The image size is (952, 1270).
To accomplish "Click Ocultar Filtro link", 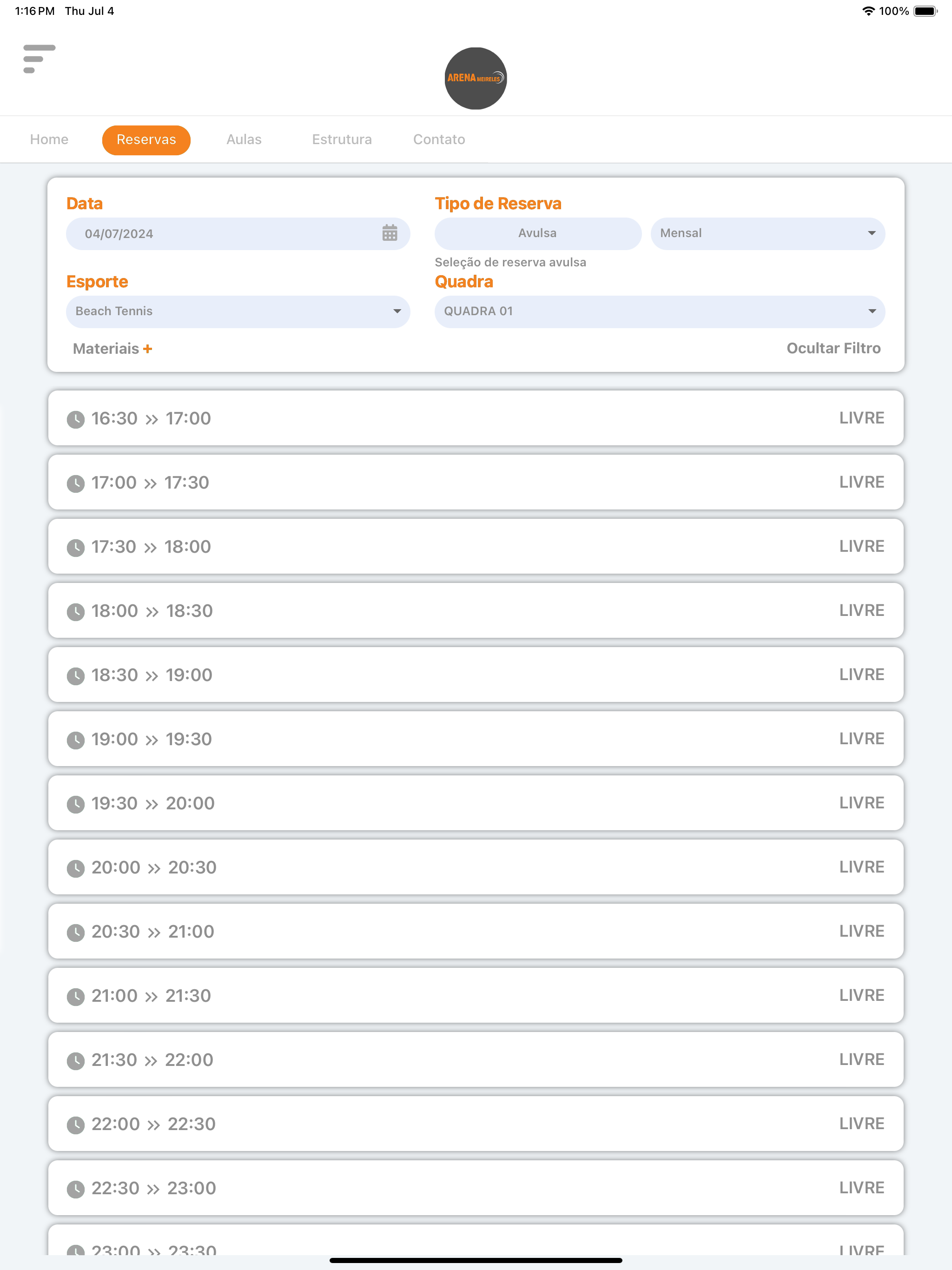I will [x=834, y=348].
